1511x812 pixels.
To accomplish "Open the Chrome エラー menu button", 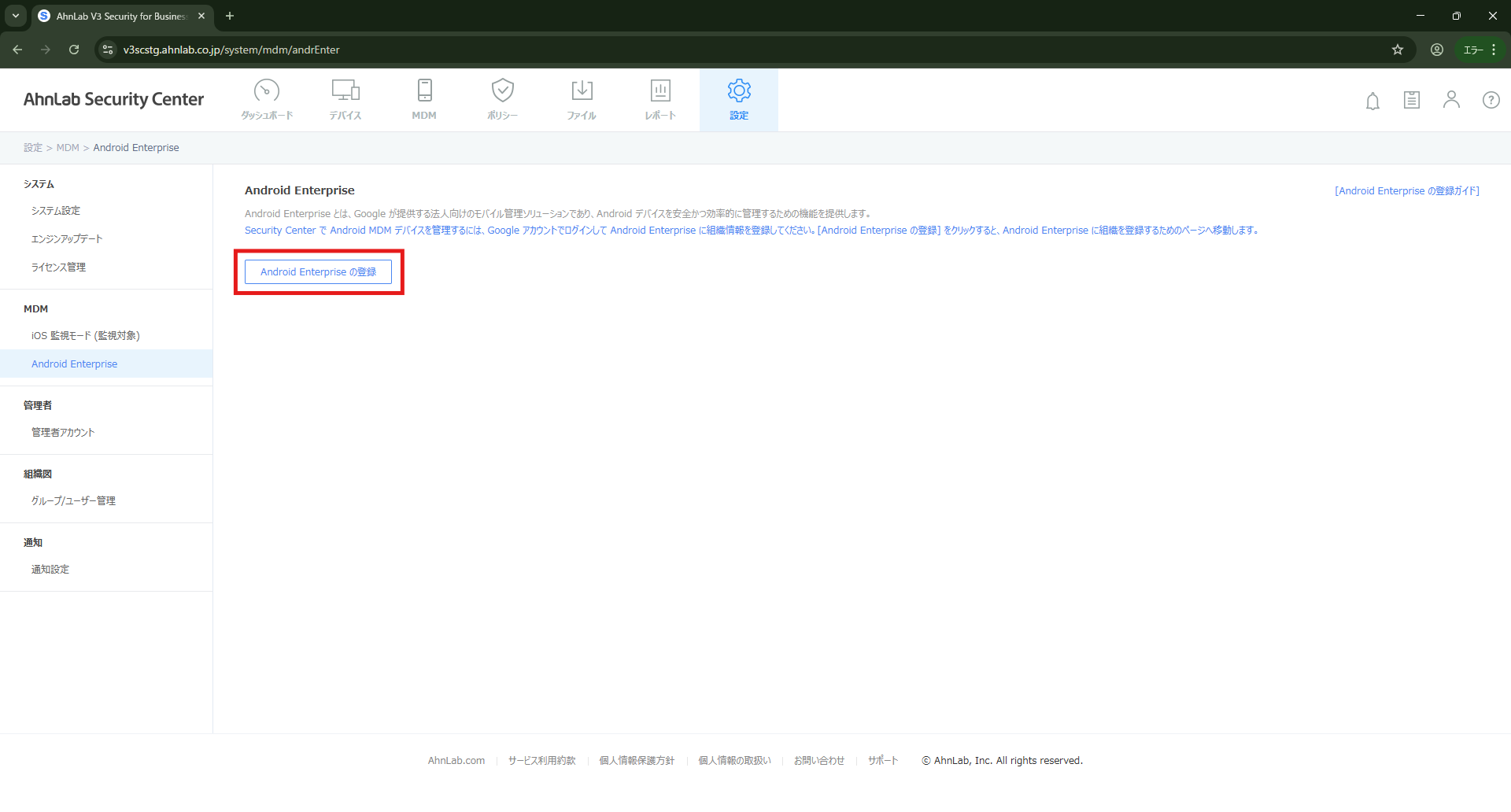I will pos(1480,50).
